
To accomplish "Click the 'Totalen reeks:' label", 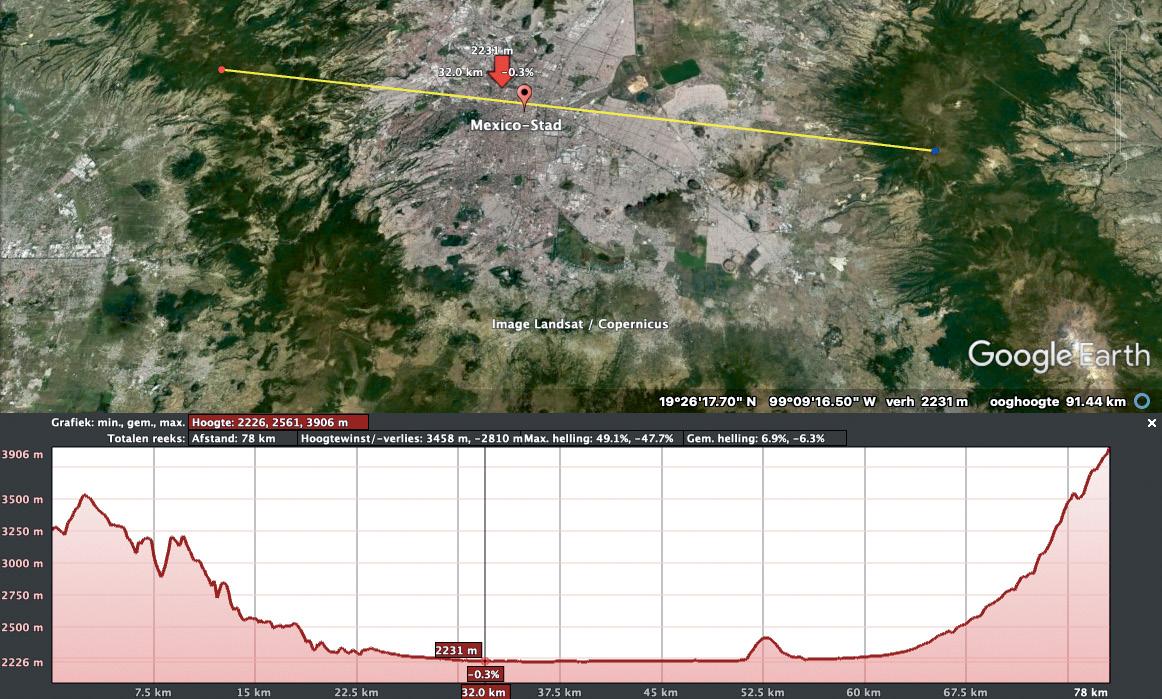I will [146, 438].
